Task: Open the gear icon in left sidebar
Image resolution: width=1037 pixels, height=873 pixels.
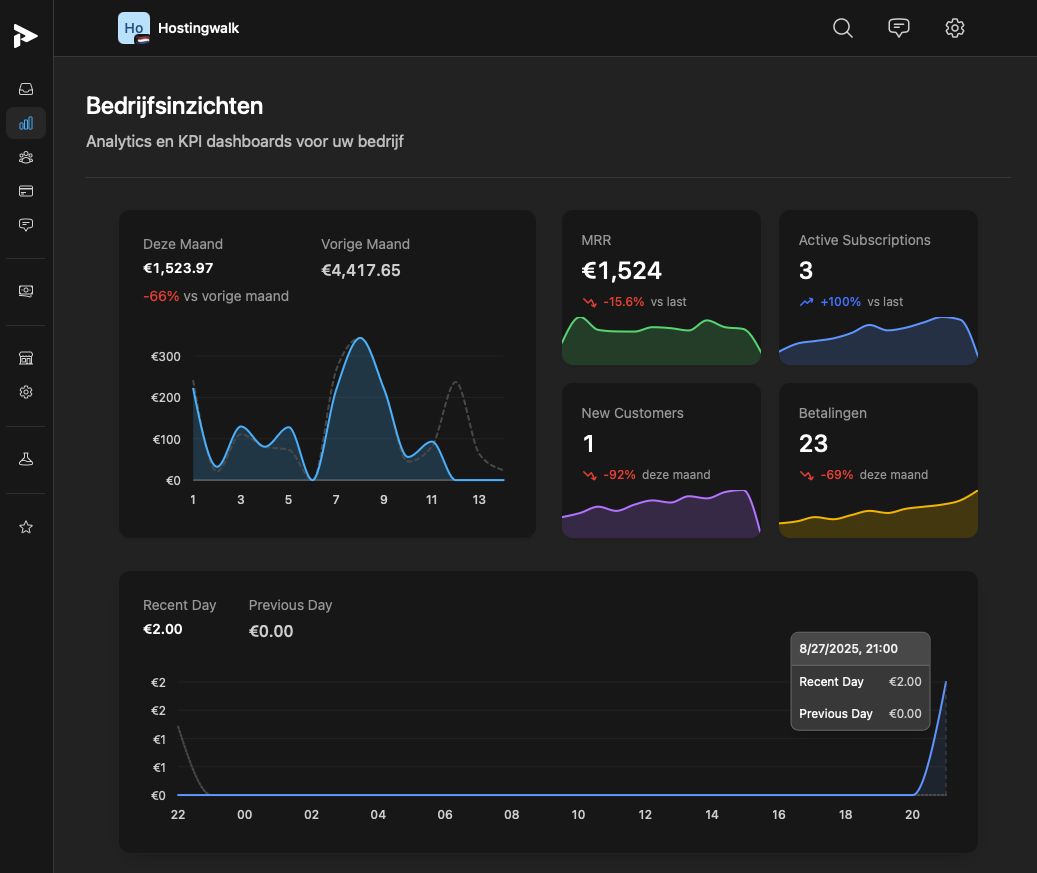Action: point(26,392)
